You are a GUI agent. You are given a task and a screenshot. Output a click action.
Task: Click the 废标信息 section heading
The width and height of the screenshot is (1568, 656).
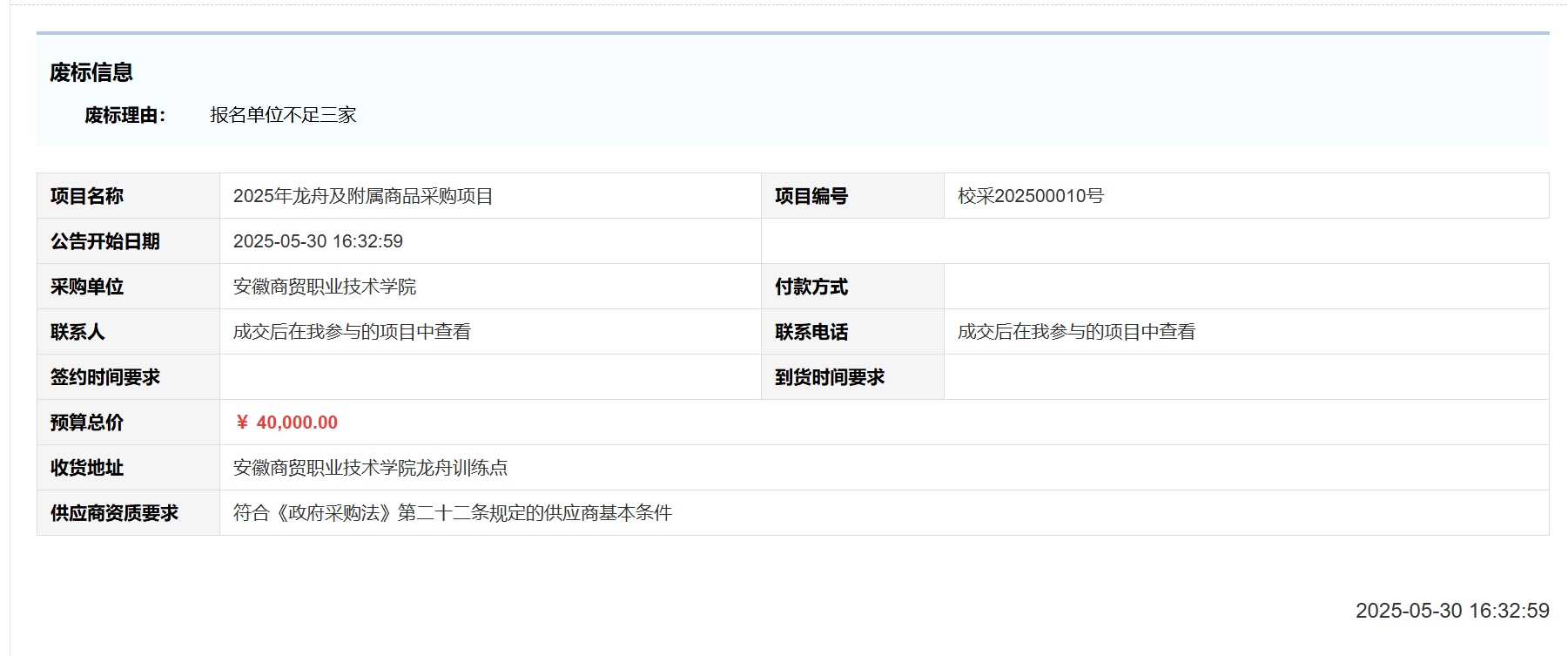pos(91,72)
